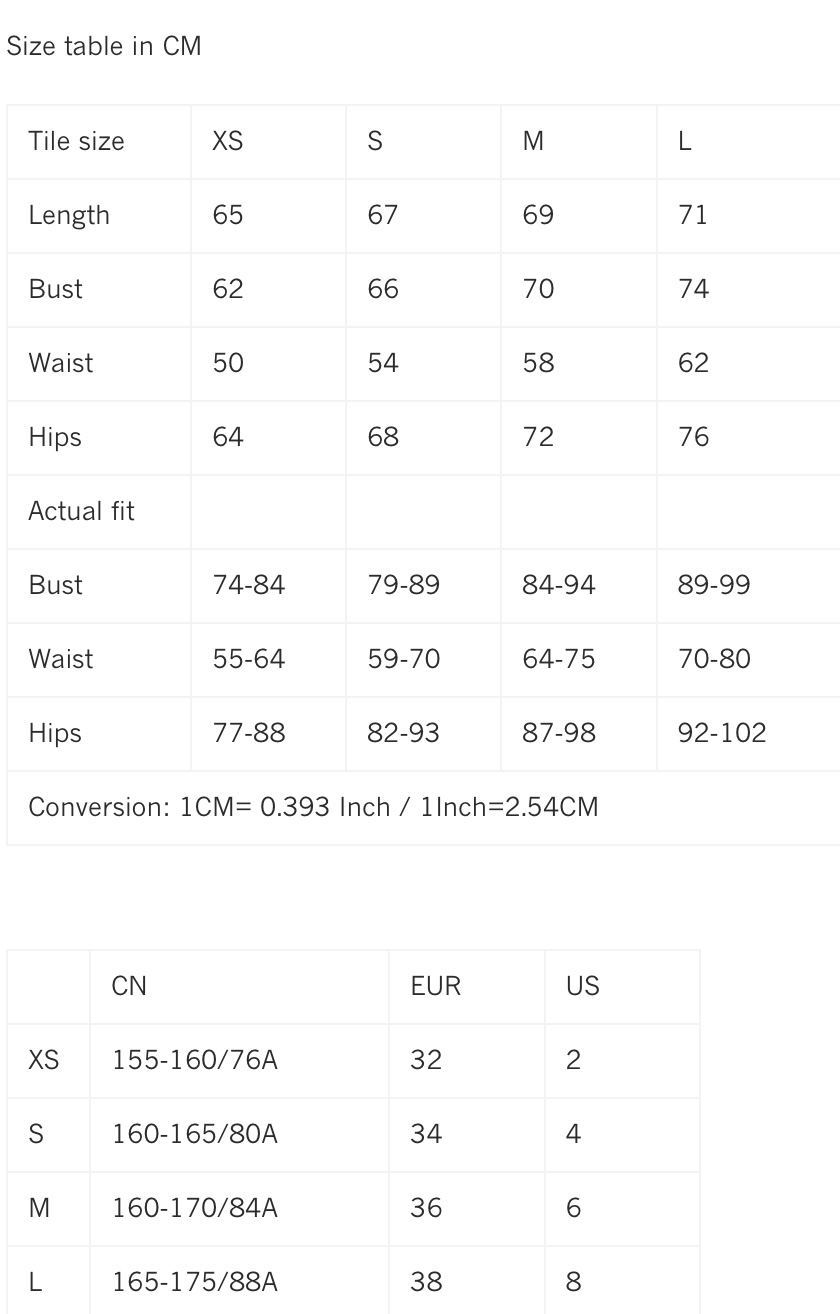Click actual fit Waist range 59-70

coord(404,659)
